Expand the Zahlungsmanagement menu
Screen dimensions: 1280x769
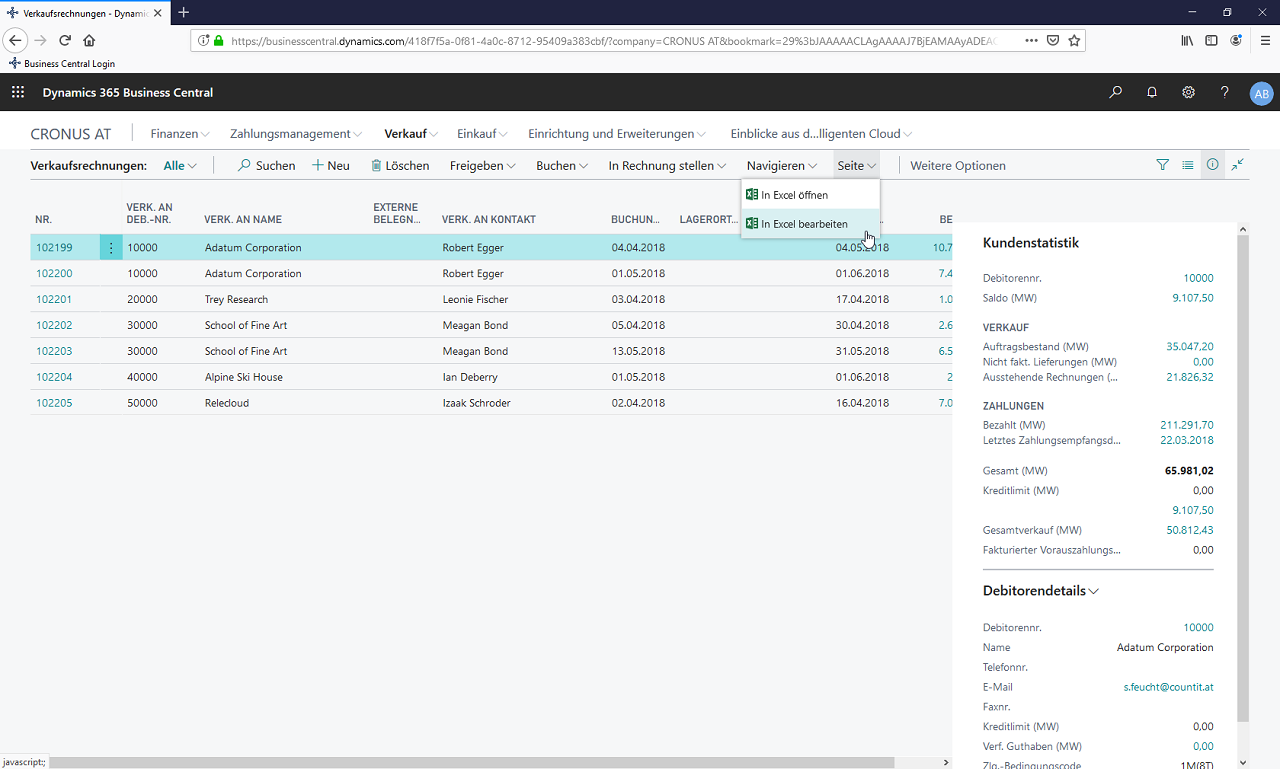[x=297, y=134]
